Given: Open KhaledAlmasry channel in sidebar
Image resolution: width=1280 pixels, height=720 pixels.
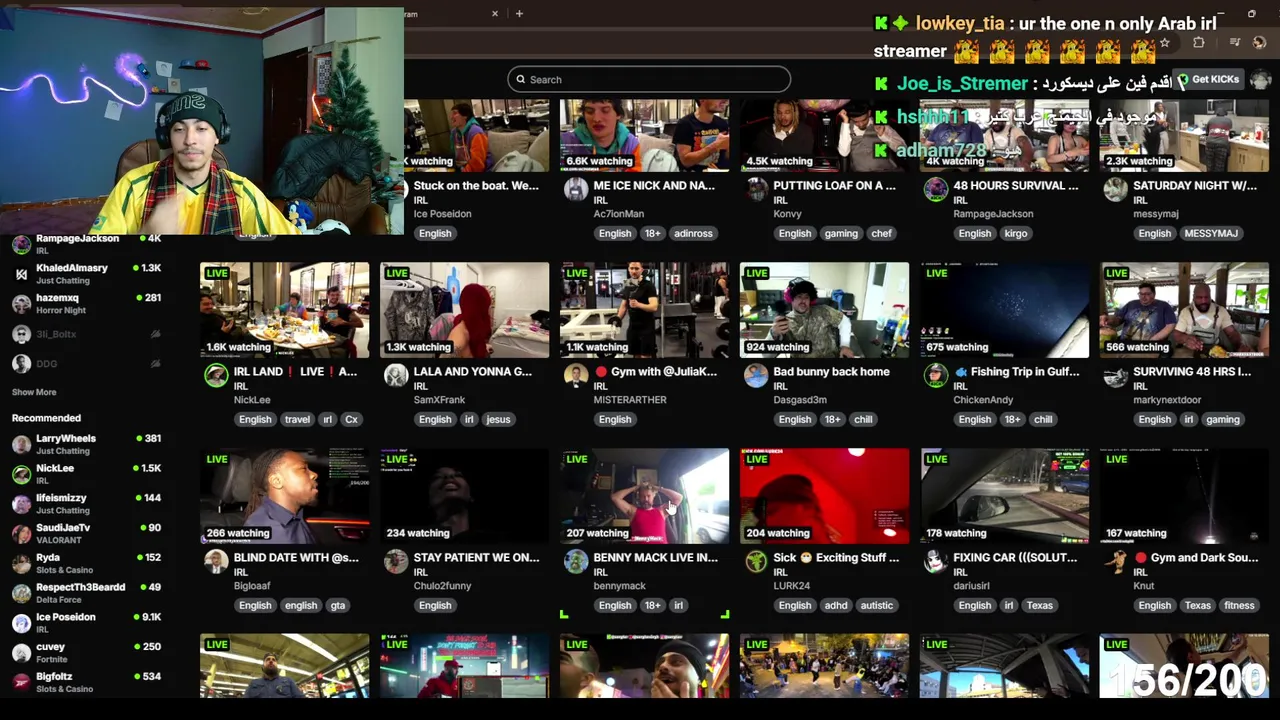Looking at the screenshot, I should pos(85,273).
